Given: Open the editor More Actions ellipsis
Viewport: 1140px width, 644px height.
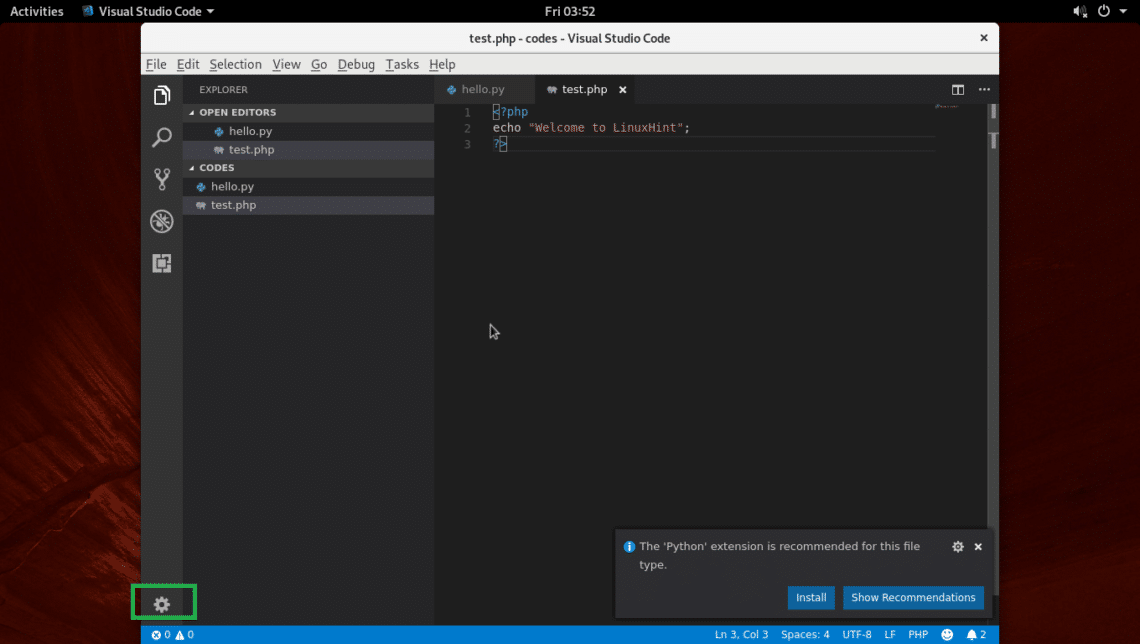Looking at the screenshot, I should [x=984, y=90].
